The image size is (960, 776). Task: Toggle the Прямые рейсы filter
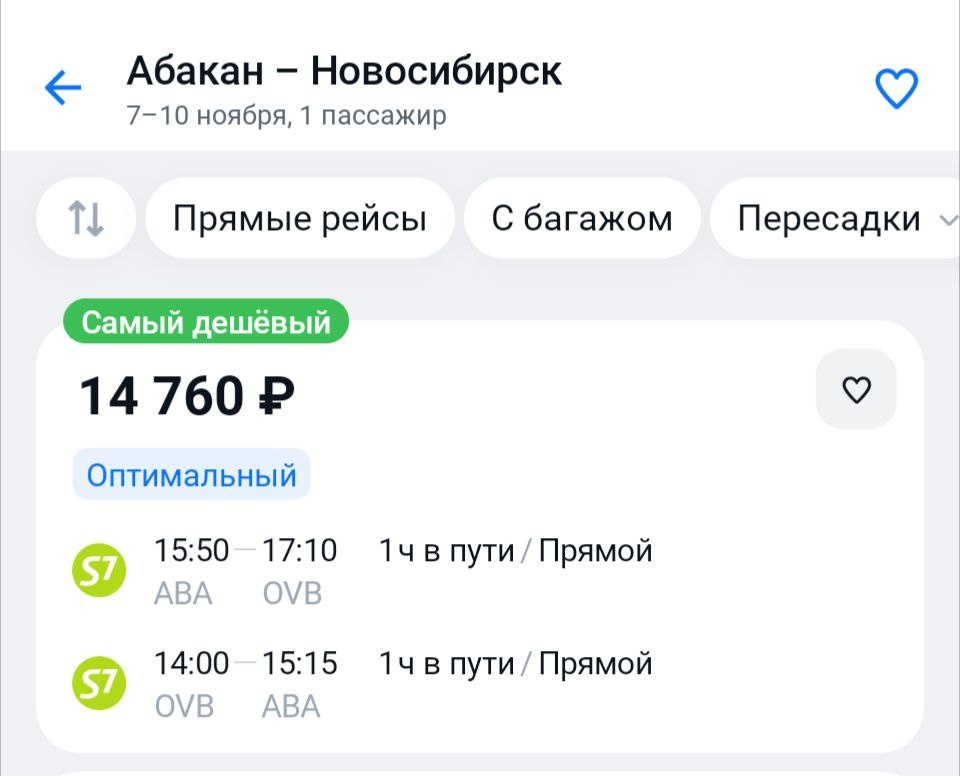point(299,218)
